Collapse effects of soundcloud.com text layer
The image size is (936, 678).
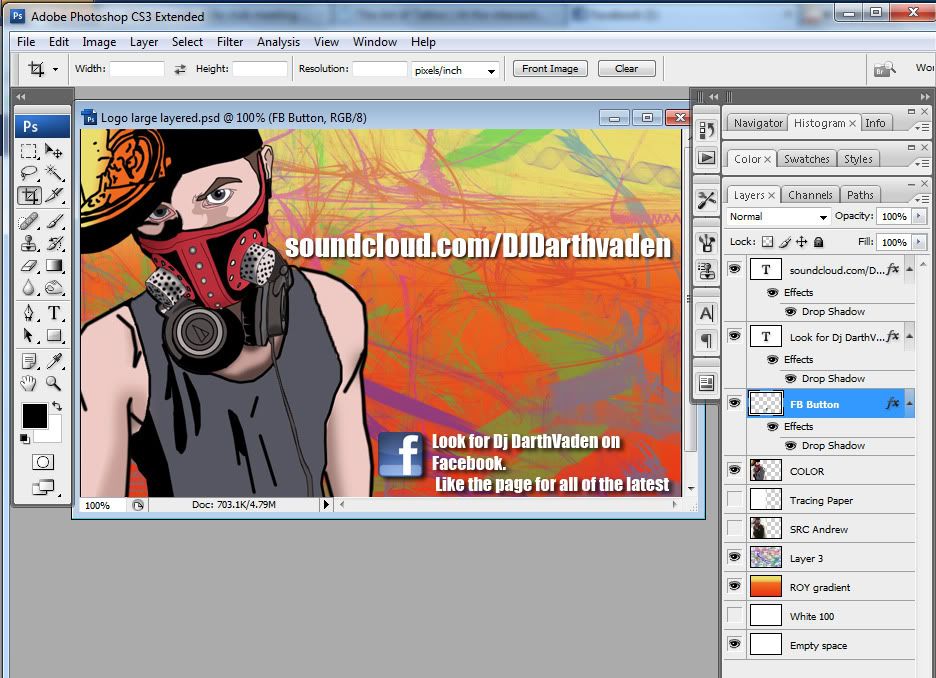click(x=909, y=270)
